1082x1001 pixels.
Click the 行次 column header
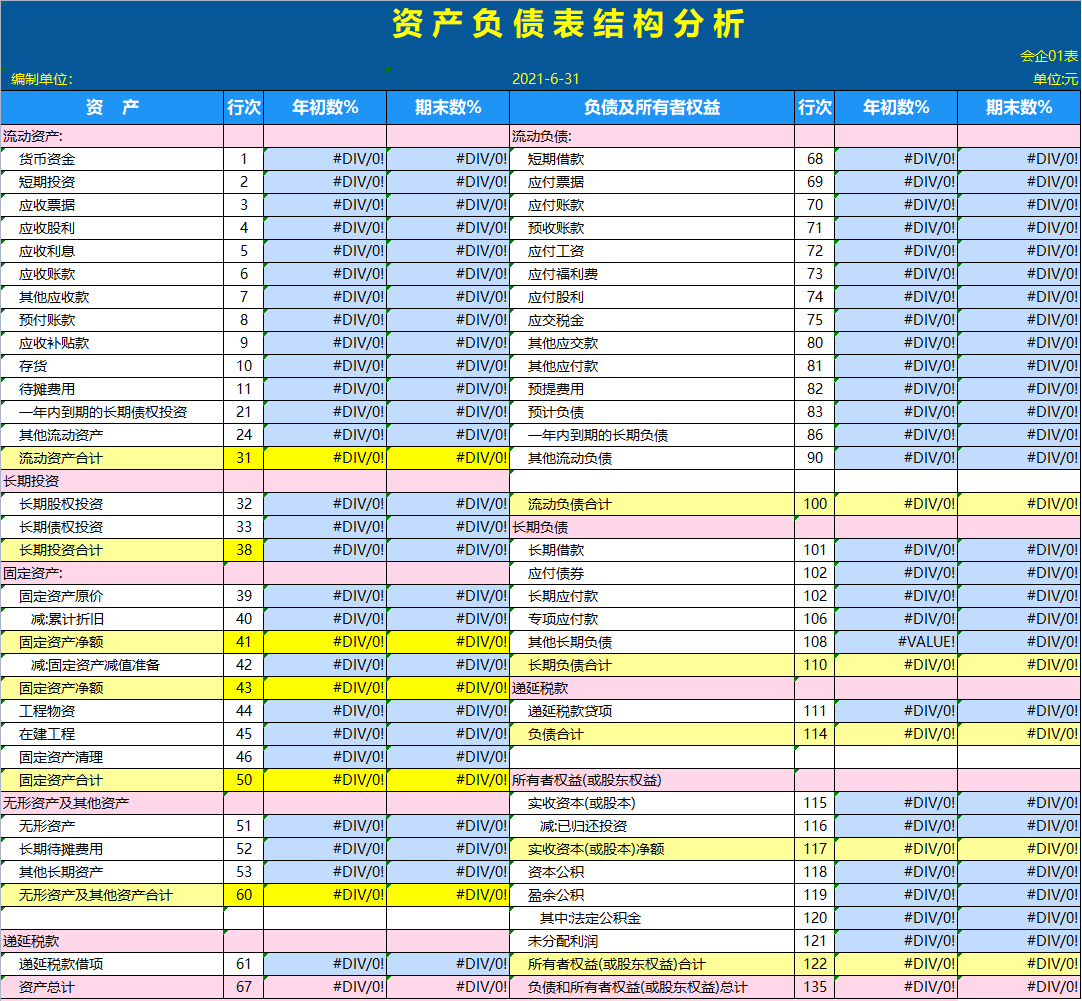[244, 109]
